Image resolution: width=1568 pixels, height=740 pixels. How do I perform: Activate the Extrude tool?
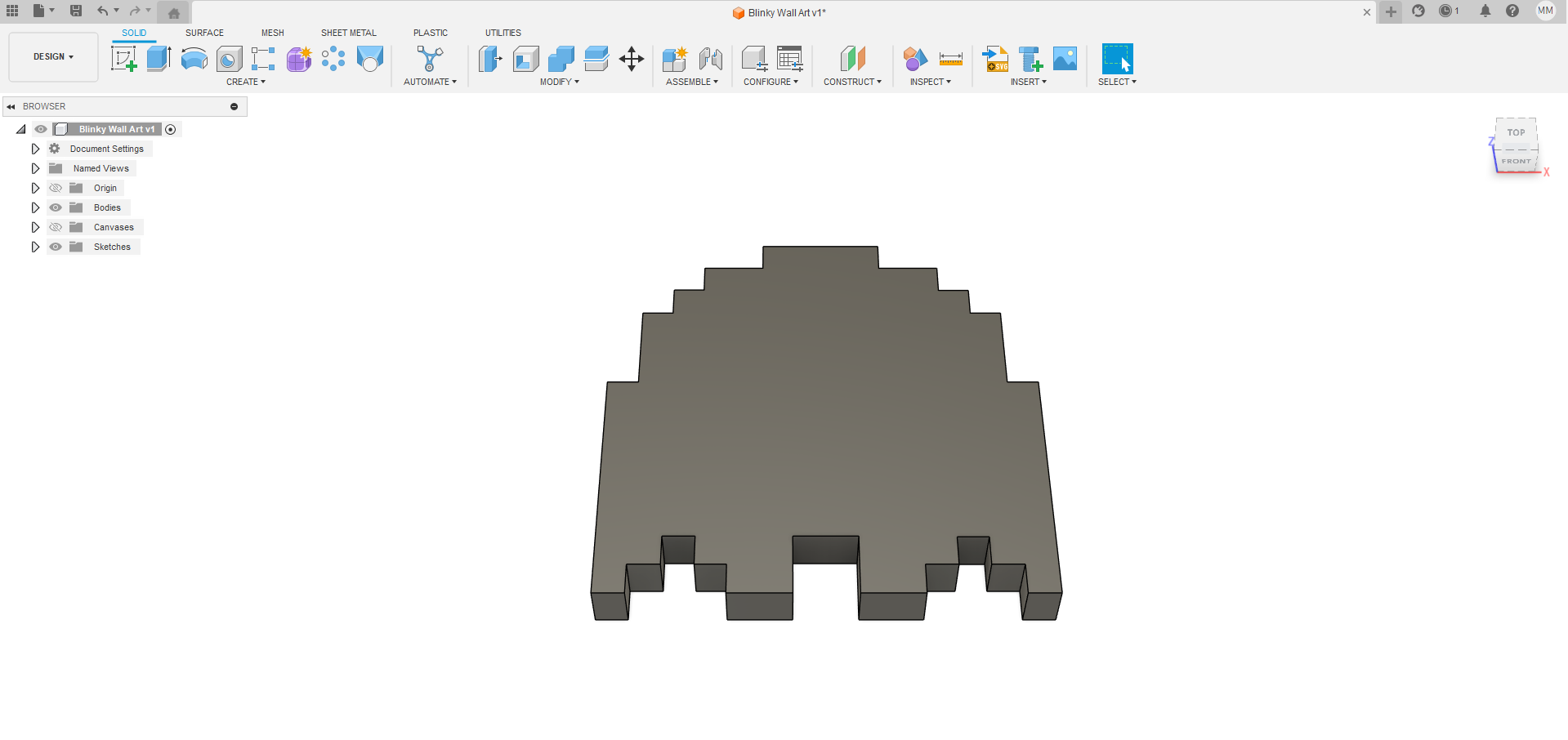tap(159, 59)
